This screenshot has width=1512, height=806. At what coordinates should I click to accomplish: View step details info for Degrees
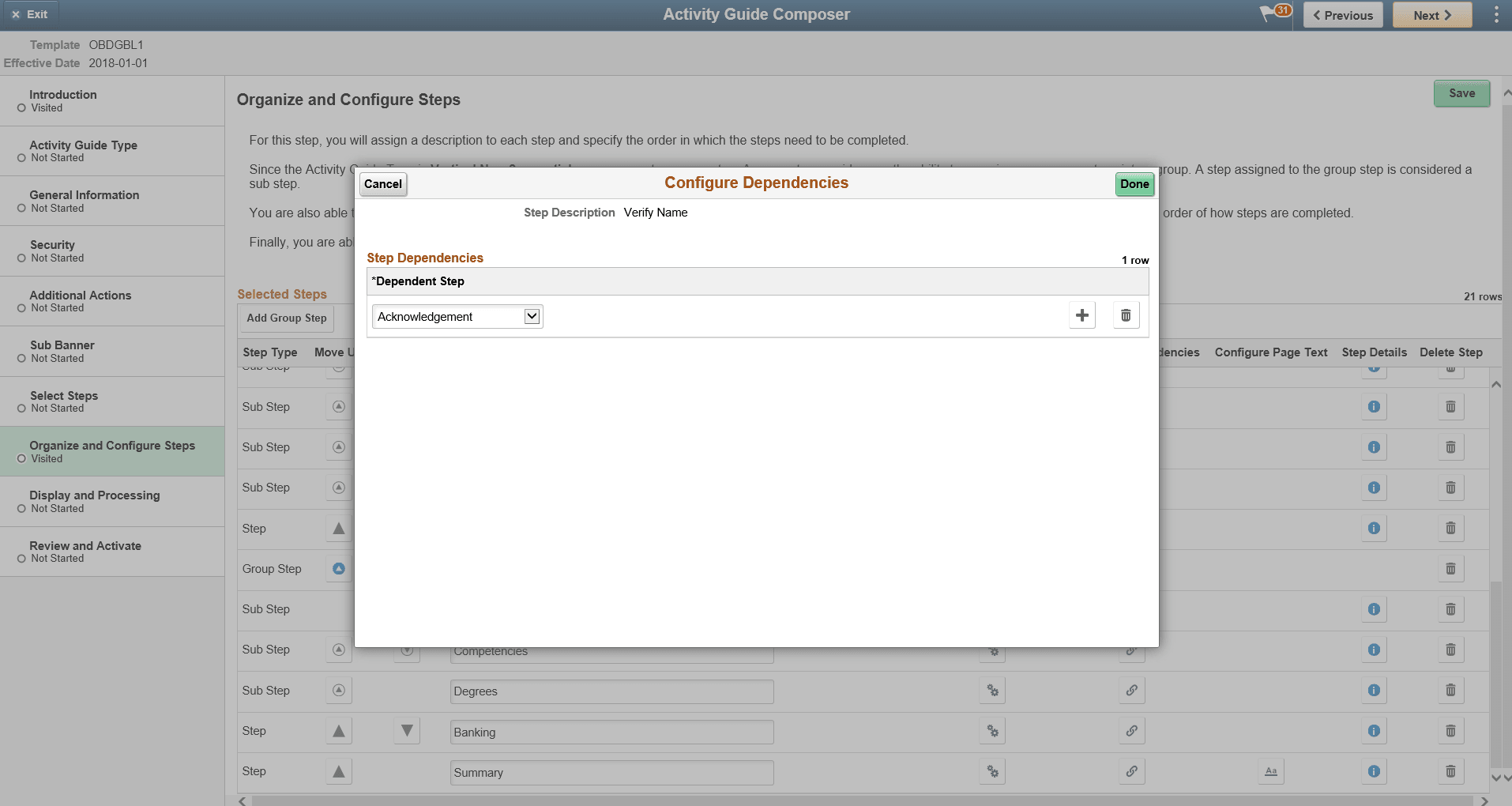tap(1374, 690)
